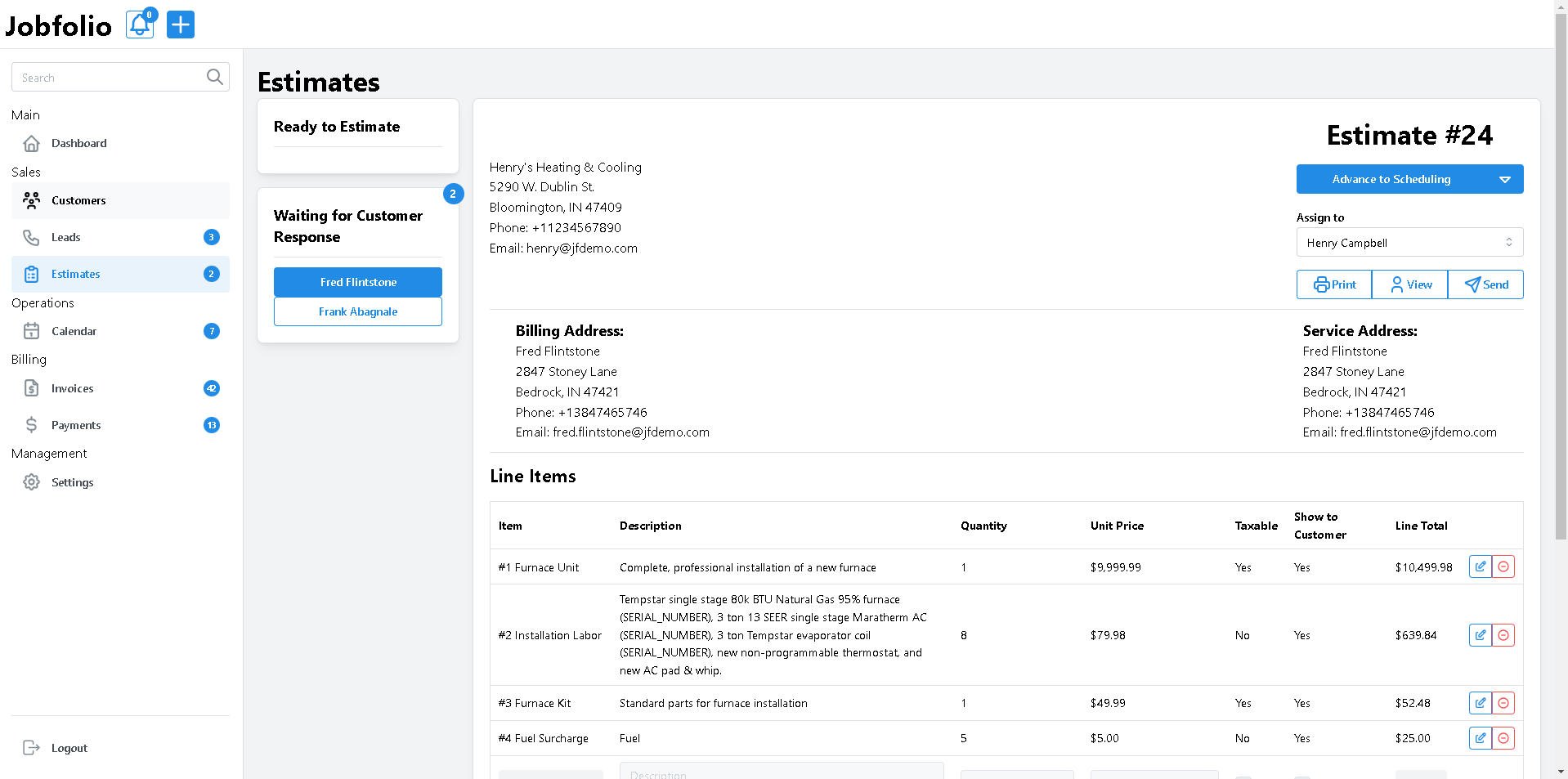Image resolution: width=1568 pixels, height=779 pixels.
Task: Navigate to Calendar
Action: pos(74,331)
